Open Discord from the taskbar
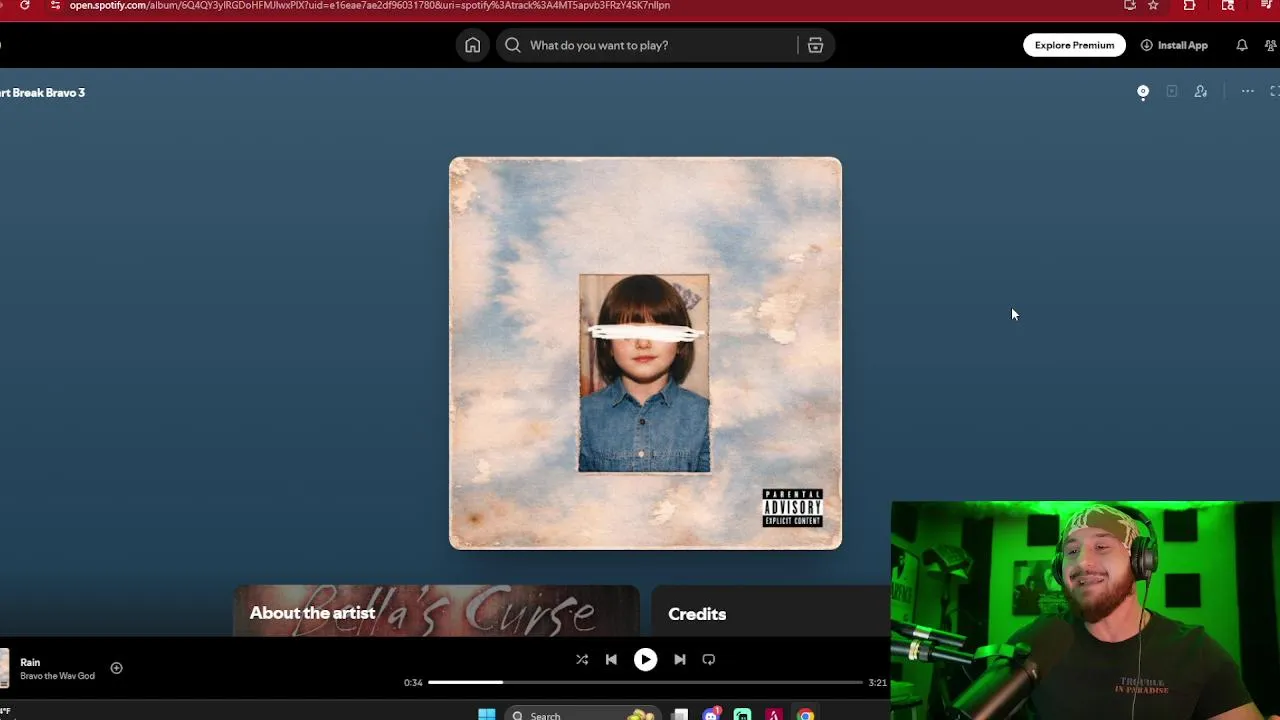 click(711, 714)
